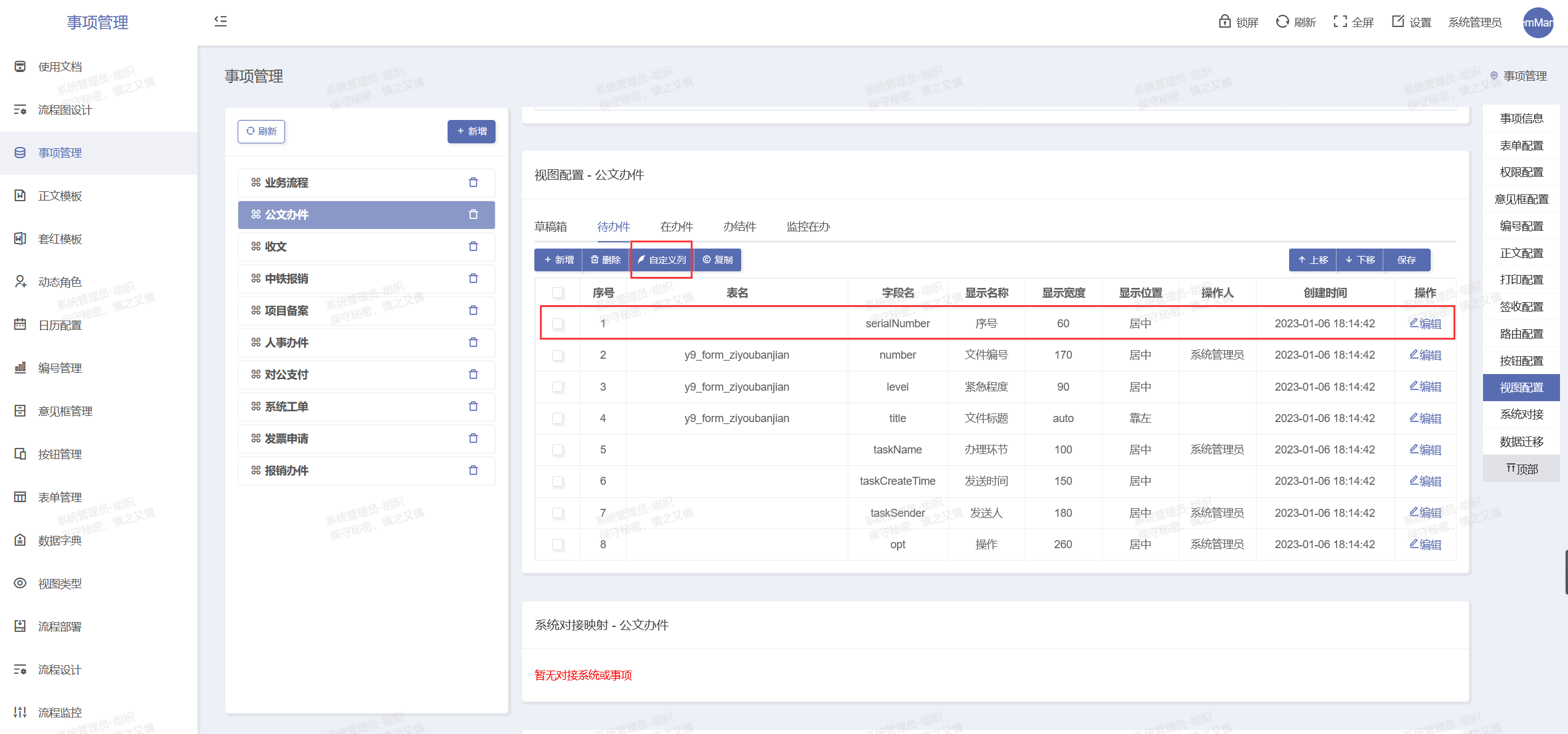
Task: Click the 新增 button above item list
Action: pyautogui.click(x=472, y=131)
